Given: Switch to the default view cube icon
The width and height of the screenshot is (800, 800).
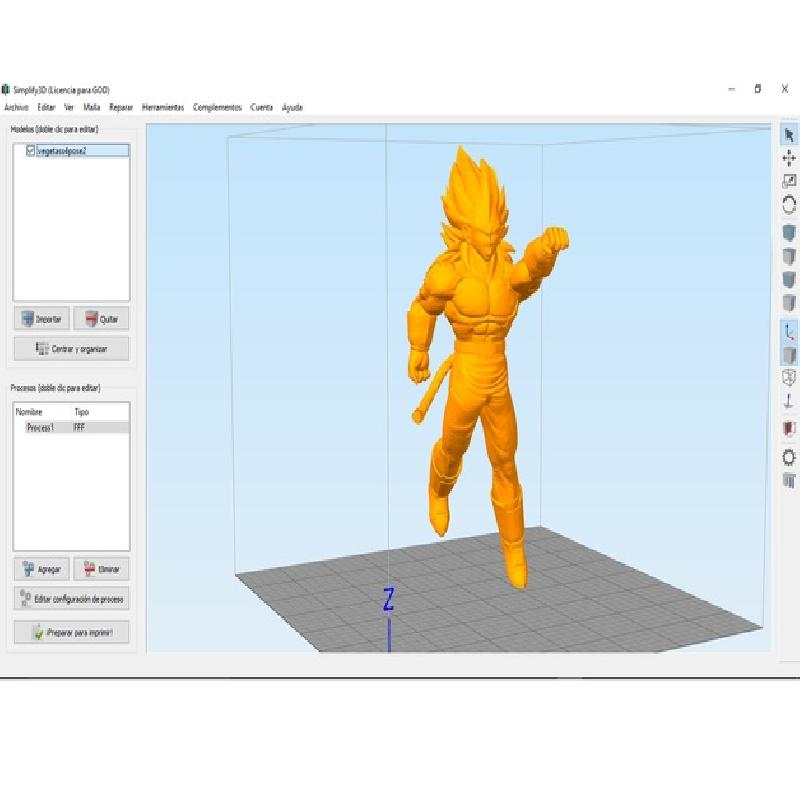Looking at the screenshot, I should pyautogui.click(x=789, y=233).
